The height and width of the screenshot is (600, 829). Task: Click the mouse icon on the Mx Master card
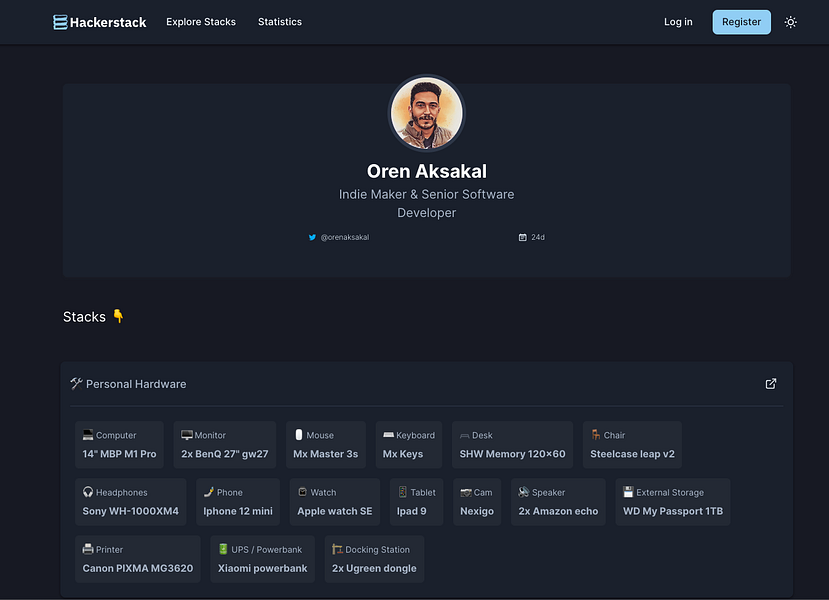pos(300,434)
